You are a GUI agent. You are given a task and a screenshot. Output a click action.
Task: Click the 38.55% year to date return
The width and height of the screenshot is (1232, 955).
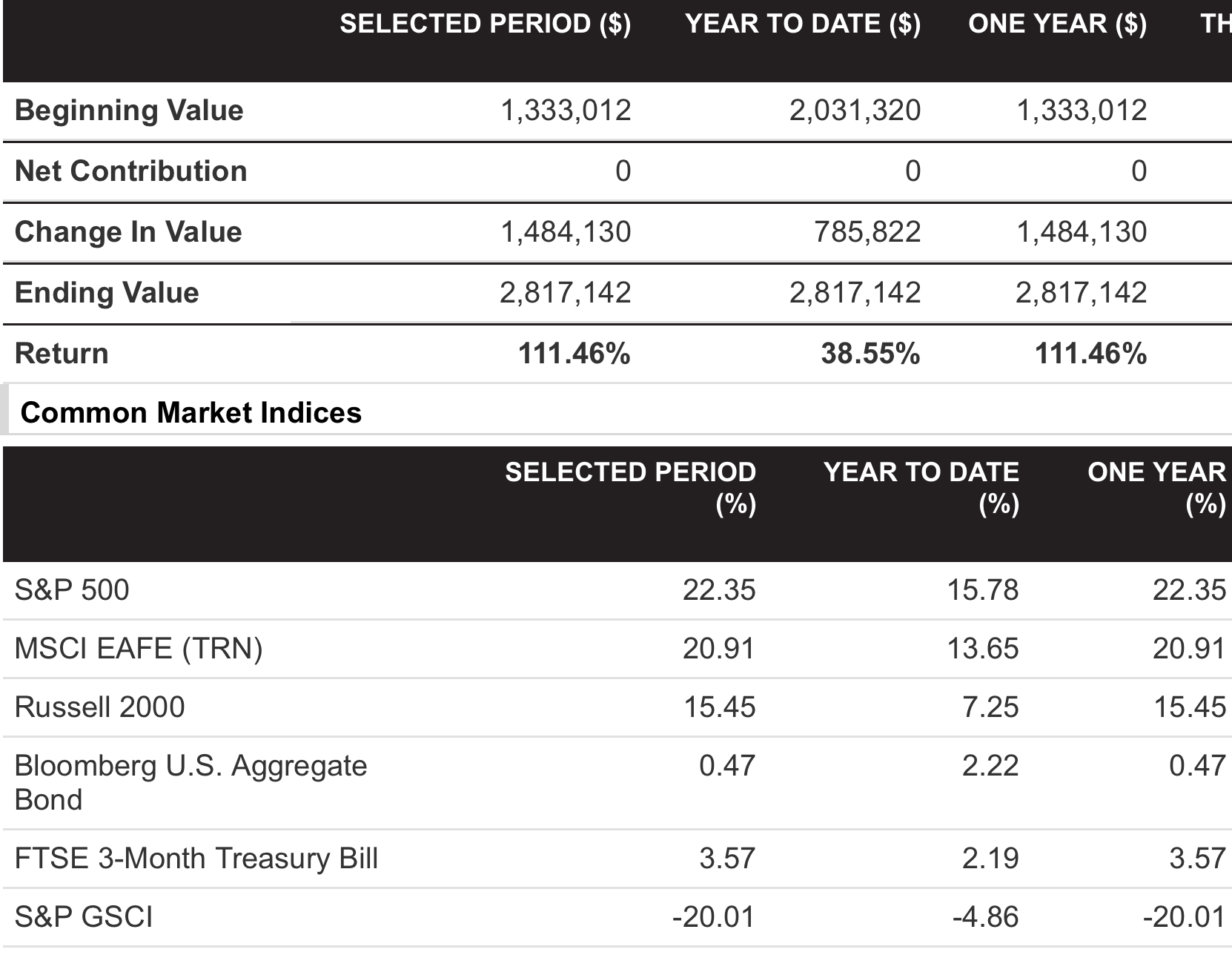pyautogui.click(x=870, y=354)
